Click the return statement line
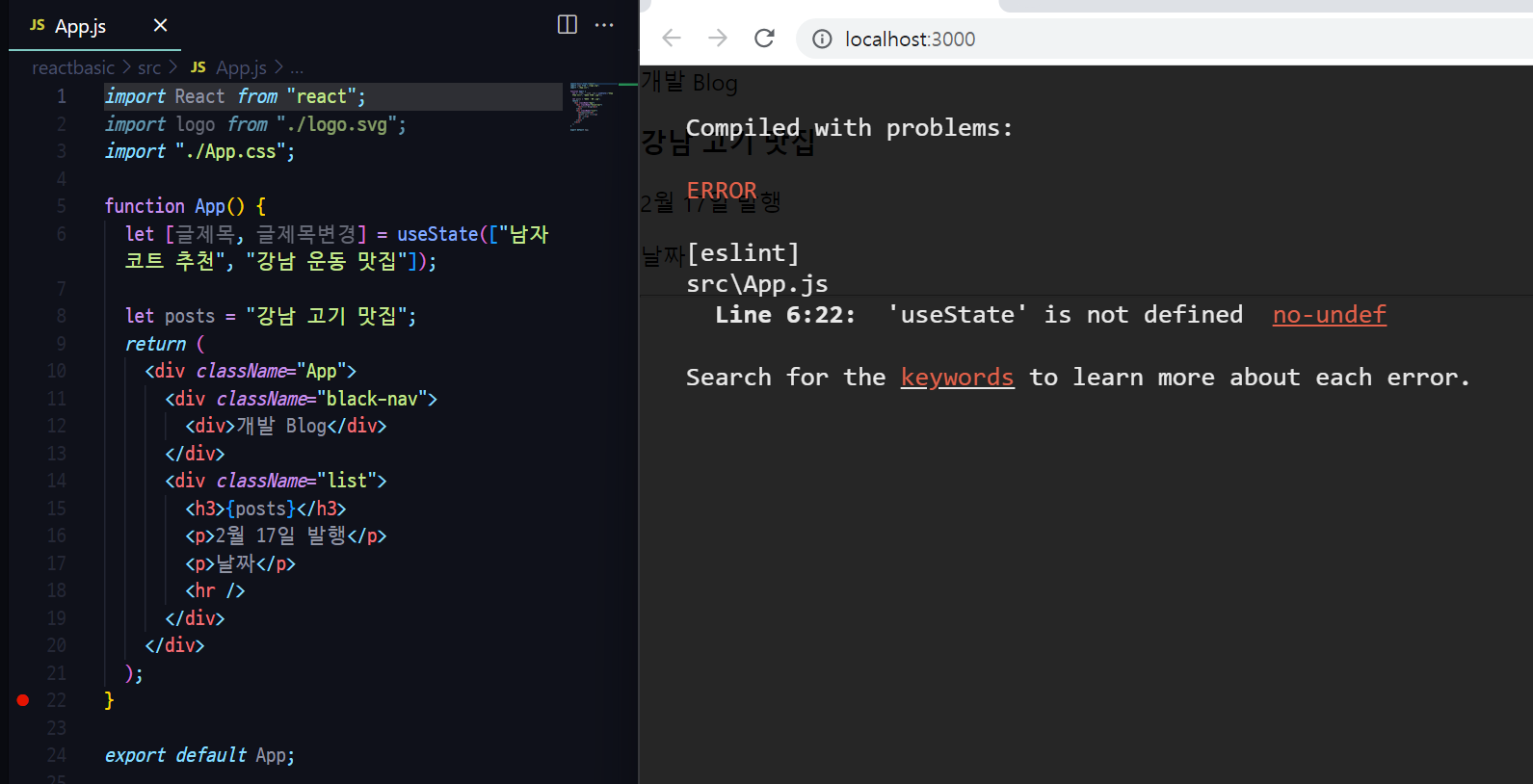The image size is (1533, 784). [165, 344]
